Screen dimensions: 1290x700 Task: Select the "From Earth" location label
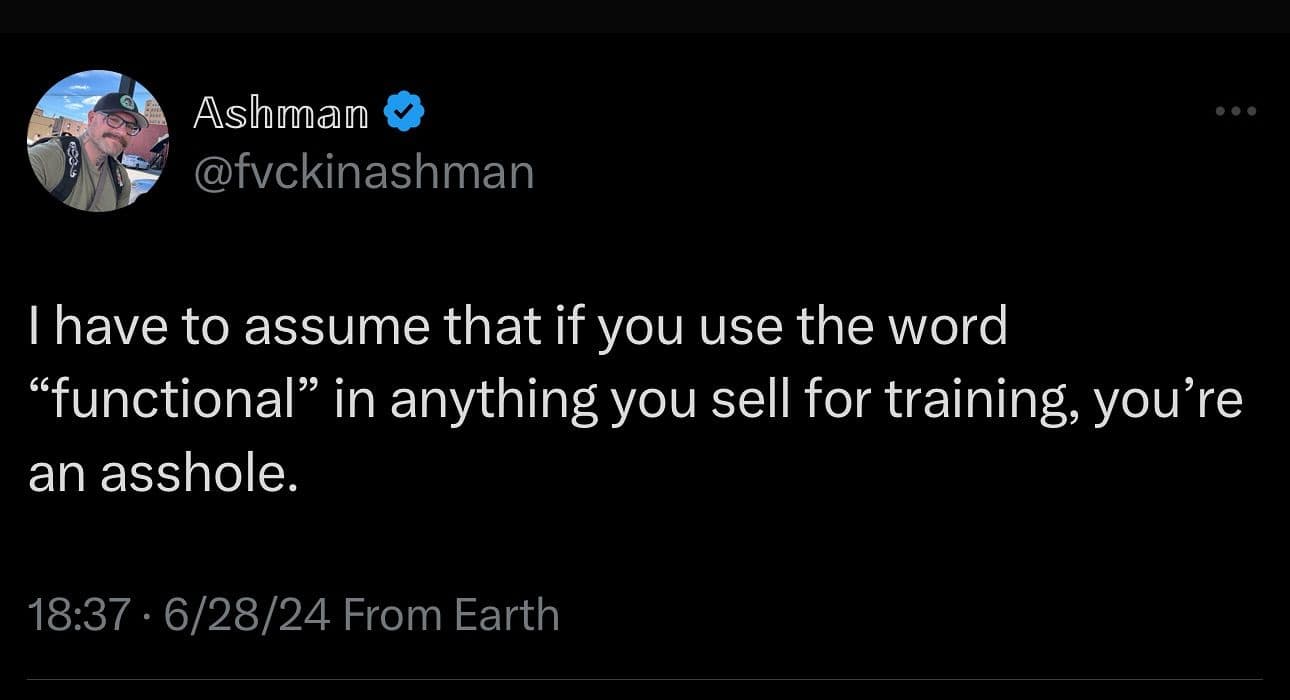[451, 614]
